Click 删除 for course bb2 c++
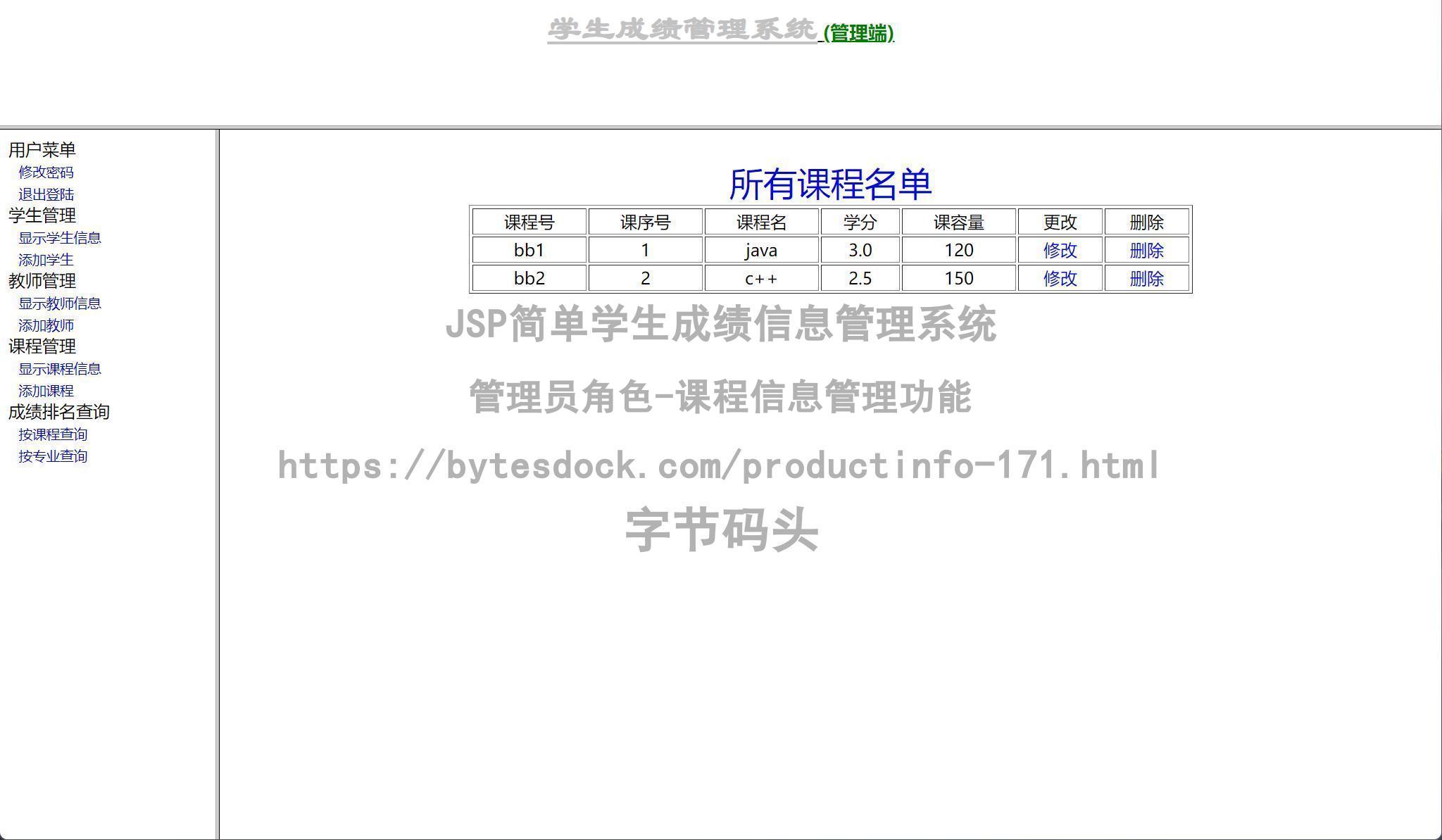The image size is (1442, 840). tap(1147, 278)
